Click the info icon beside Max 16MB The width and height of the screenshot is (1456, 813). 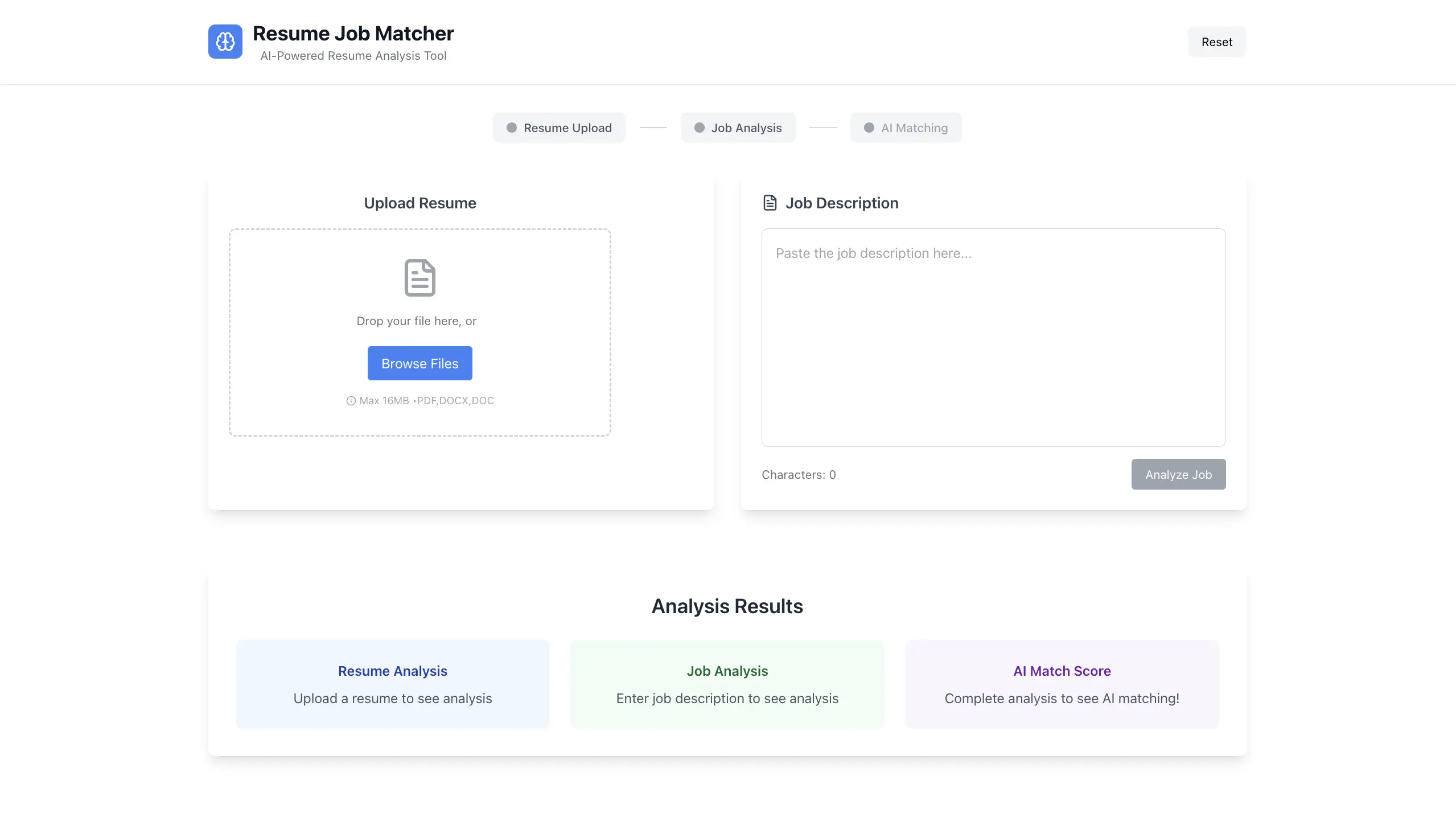351,401
